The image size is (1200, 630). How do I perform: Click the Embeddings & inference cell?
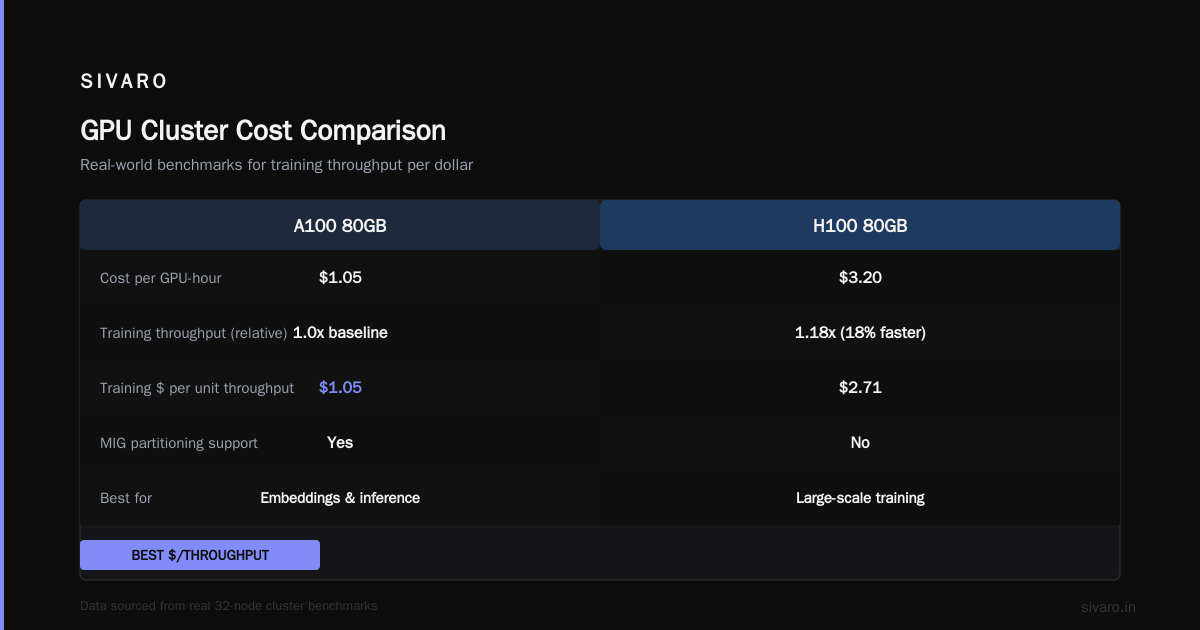click(340, 498)
